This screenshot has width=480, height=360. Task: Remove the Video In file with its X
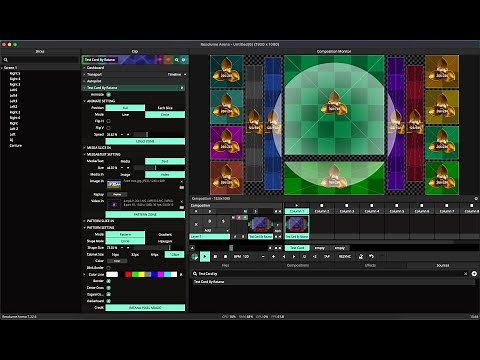(182, 201)
